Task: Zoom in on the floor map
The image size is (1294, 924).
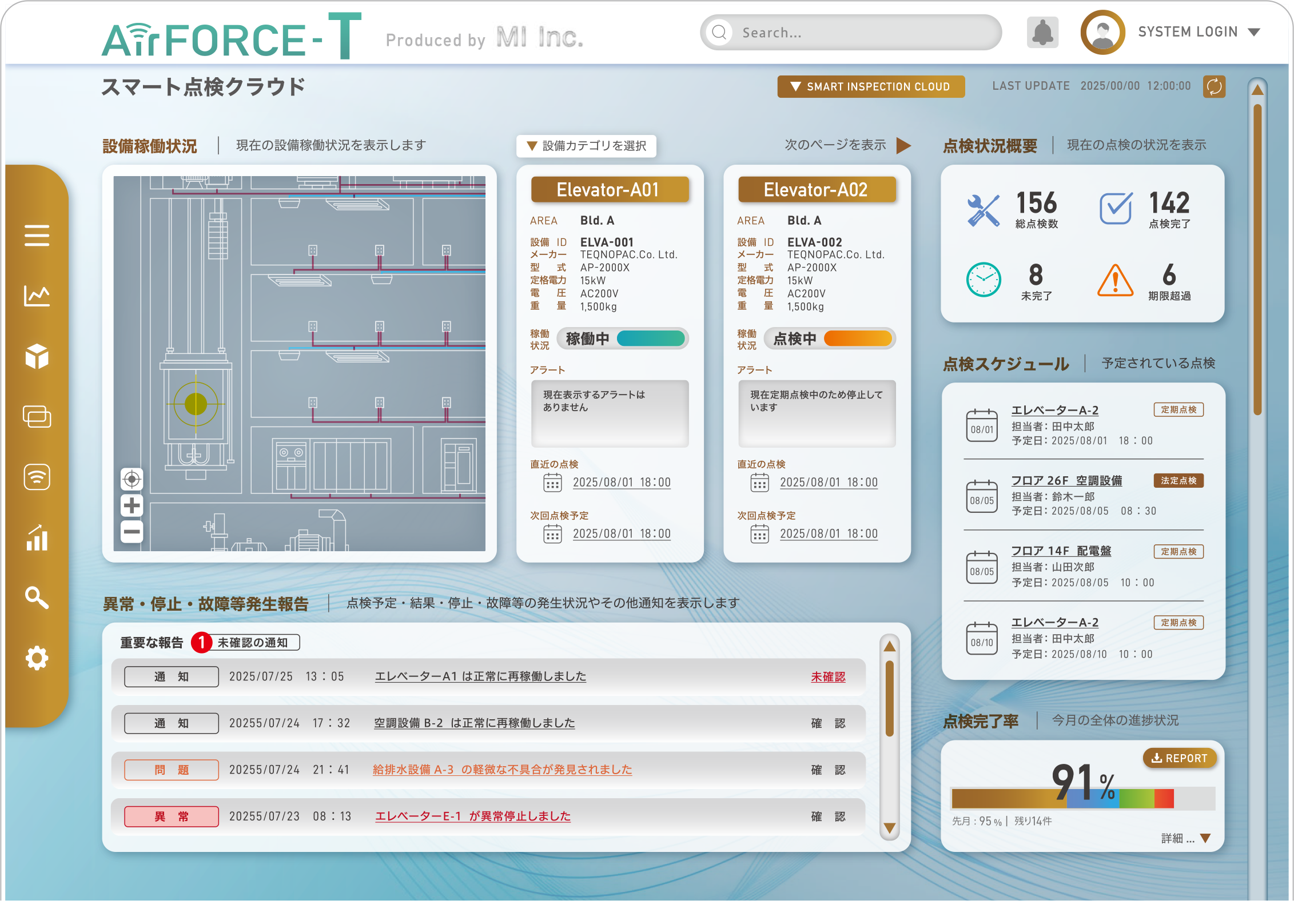Action: 132,505
